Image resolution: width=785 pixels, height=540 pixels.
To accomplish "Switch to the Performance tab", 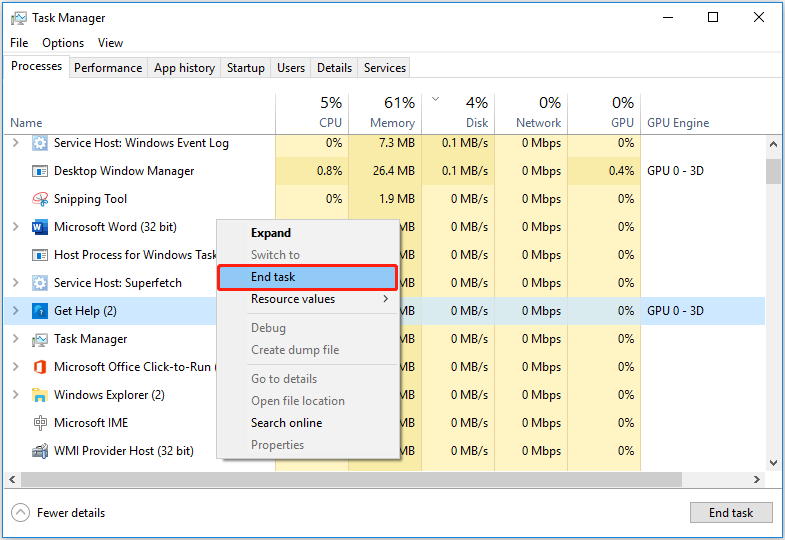I will click(108, 68).
